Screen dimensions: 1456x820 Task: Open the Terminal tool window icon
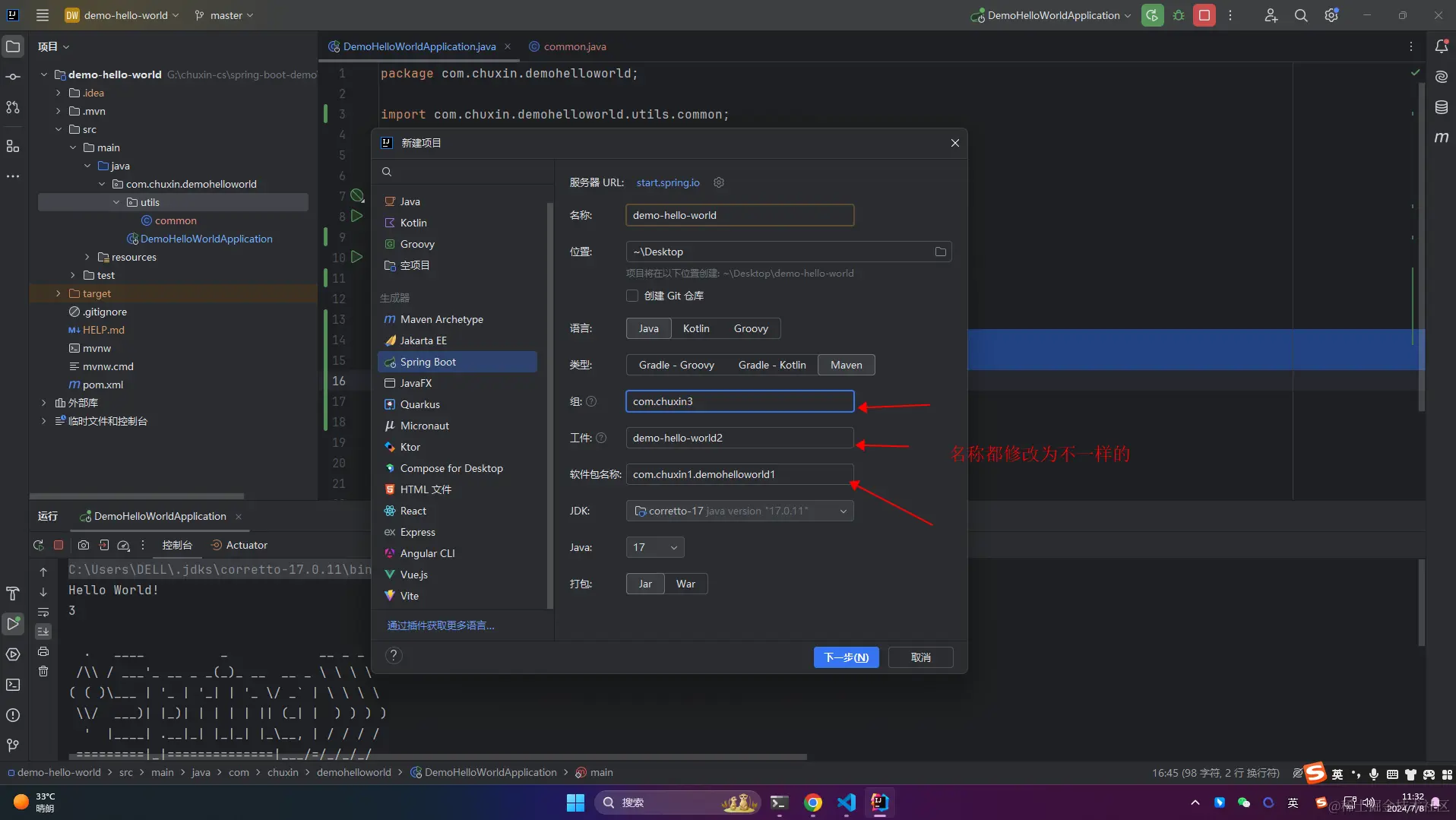point(13,685)
